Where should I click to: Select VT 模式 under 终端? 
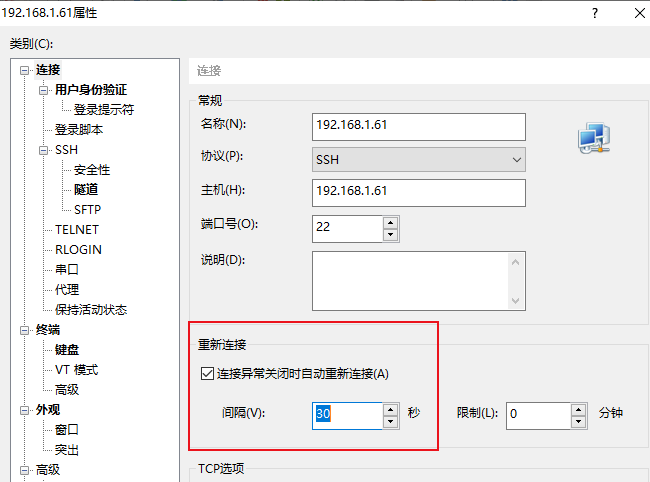coord(77,369)
